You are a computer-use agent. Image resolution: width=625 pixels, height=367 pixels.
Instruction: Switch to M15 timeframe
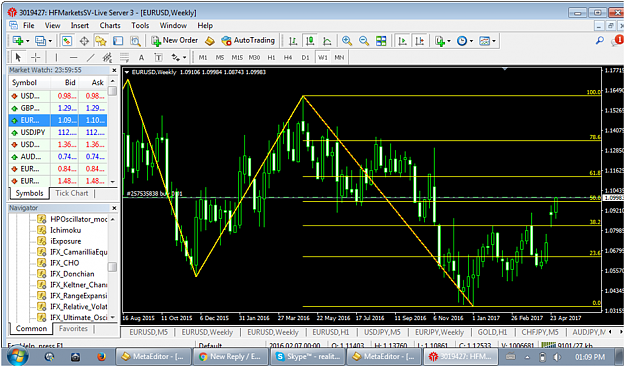[237, 57]
